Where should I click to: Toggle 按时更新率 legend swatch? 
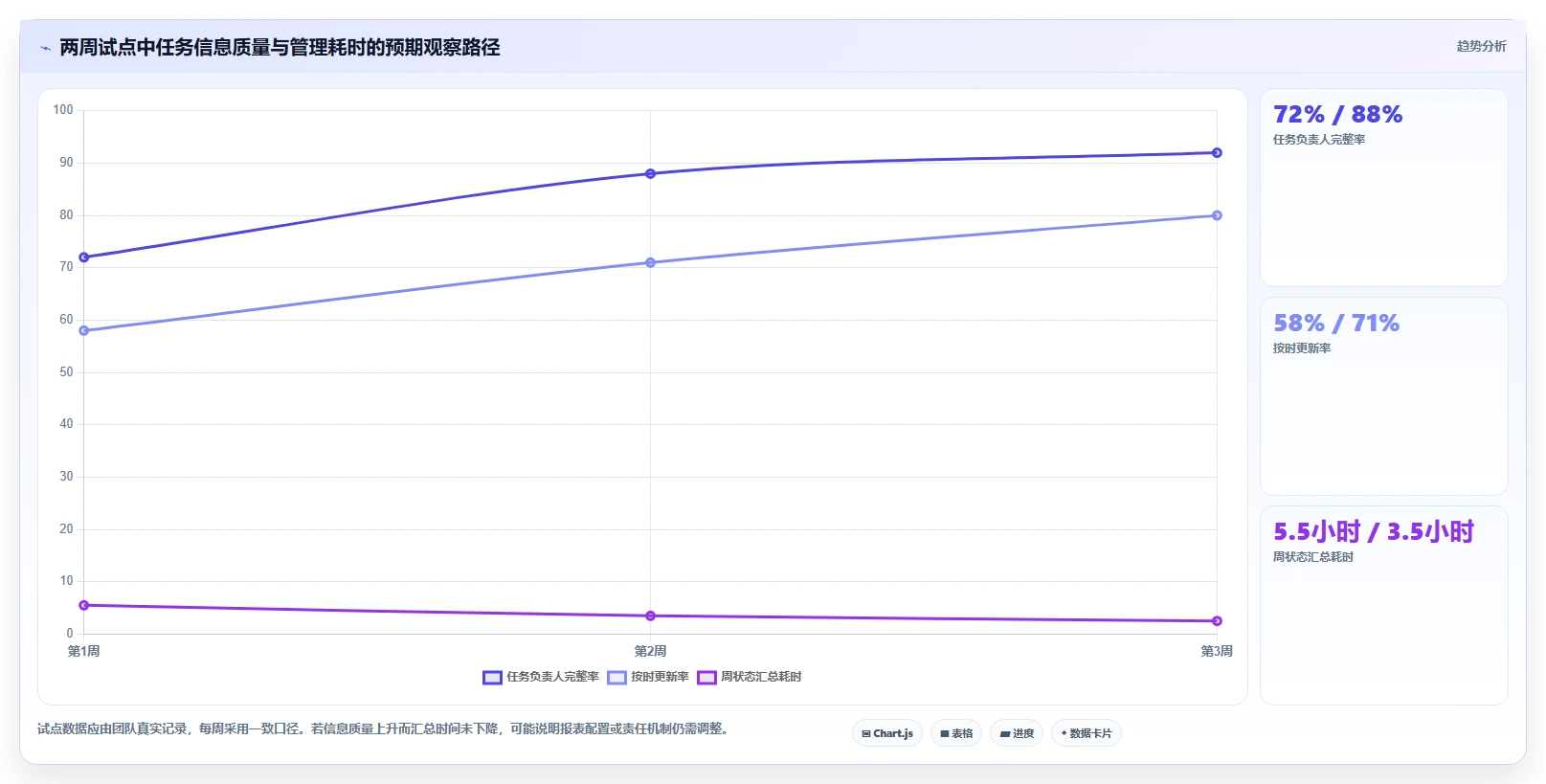click(x=616, y=677)
